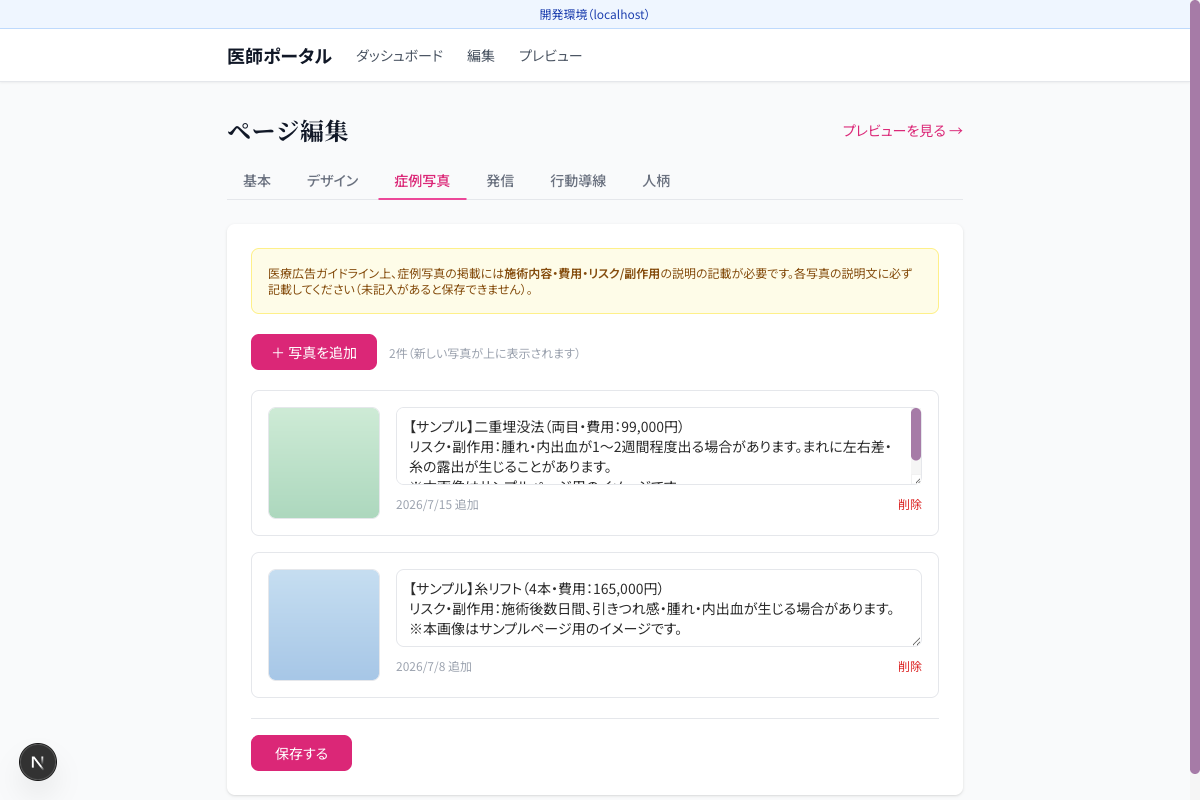Open the Next.js dev tools badge
The height and width of the screenshot is (800, 1200).
pyautogui.click(x=38, y=762)
